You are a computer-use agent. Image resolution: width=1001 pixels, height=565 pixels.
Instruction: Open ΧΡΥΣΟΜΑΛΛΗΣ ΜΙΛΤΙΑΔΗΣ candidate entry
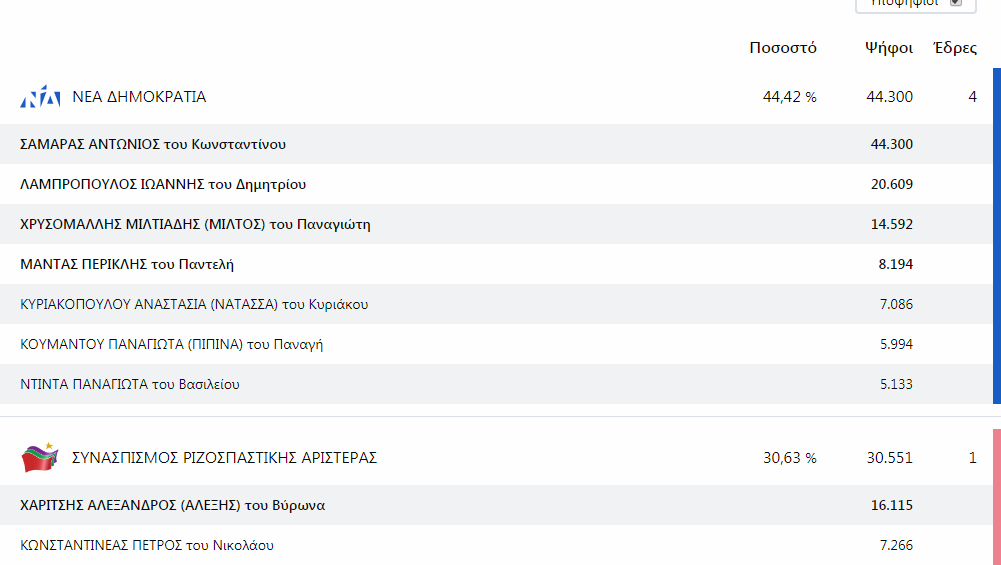(x=496, y=224)
